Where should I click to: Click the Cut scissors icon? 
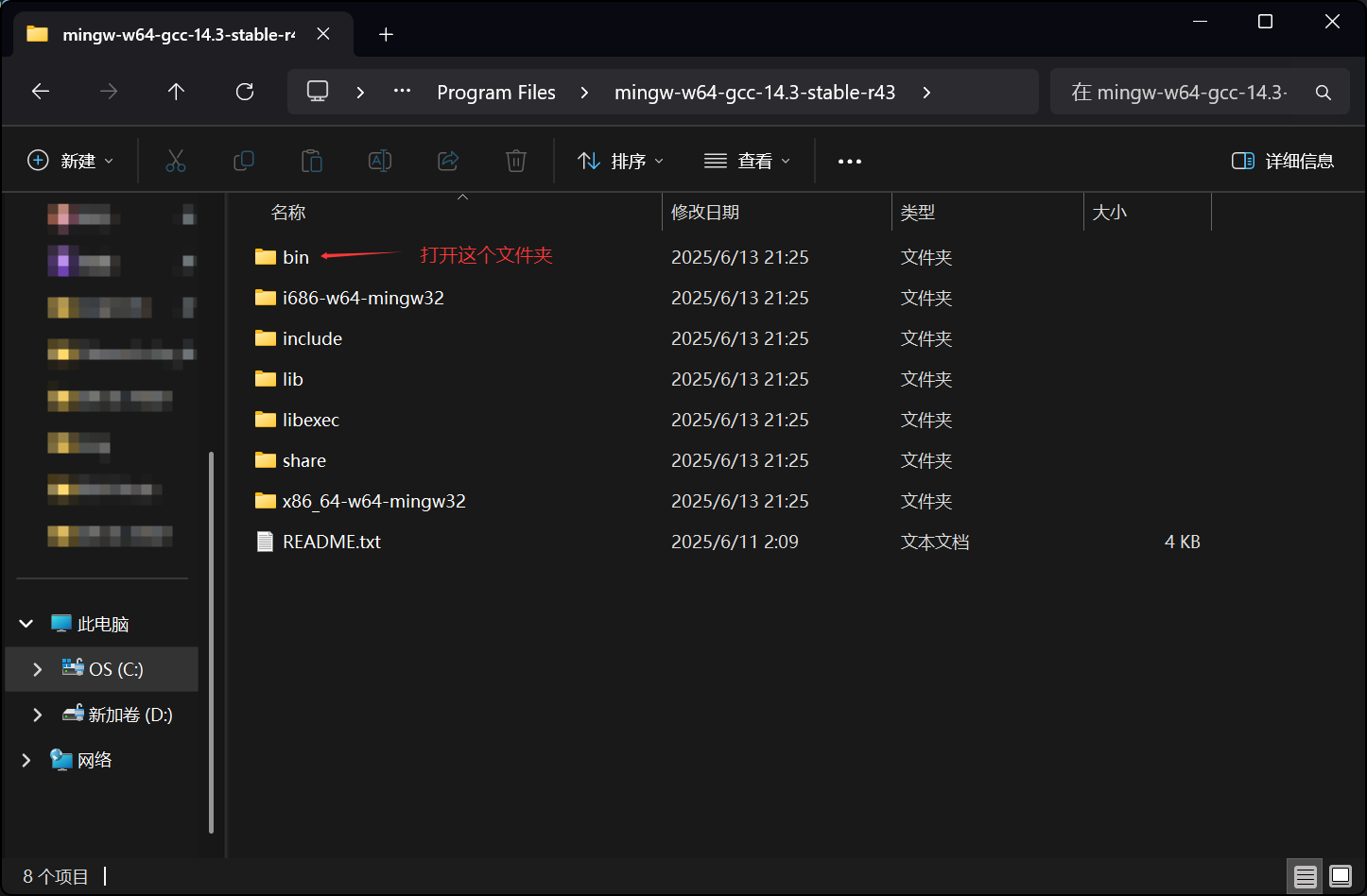coord(176,161)
